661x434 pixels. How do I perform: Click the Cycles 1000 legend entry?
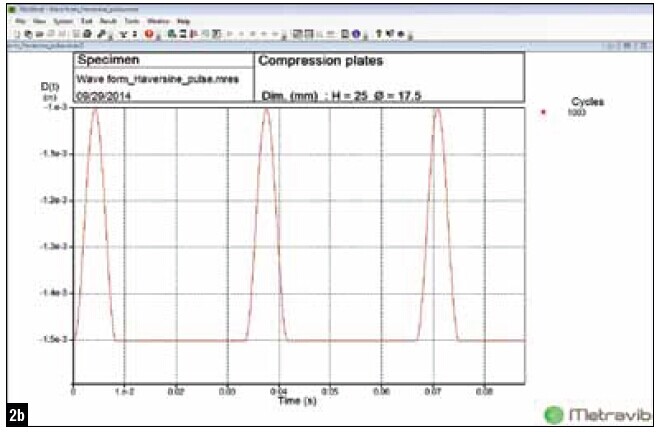[x=586, y=107]
